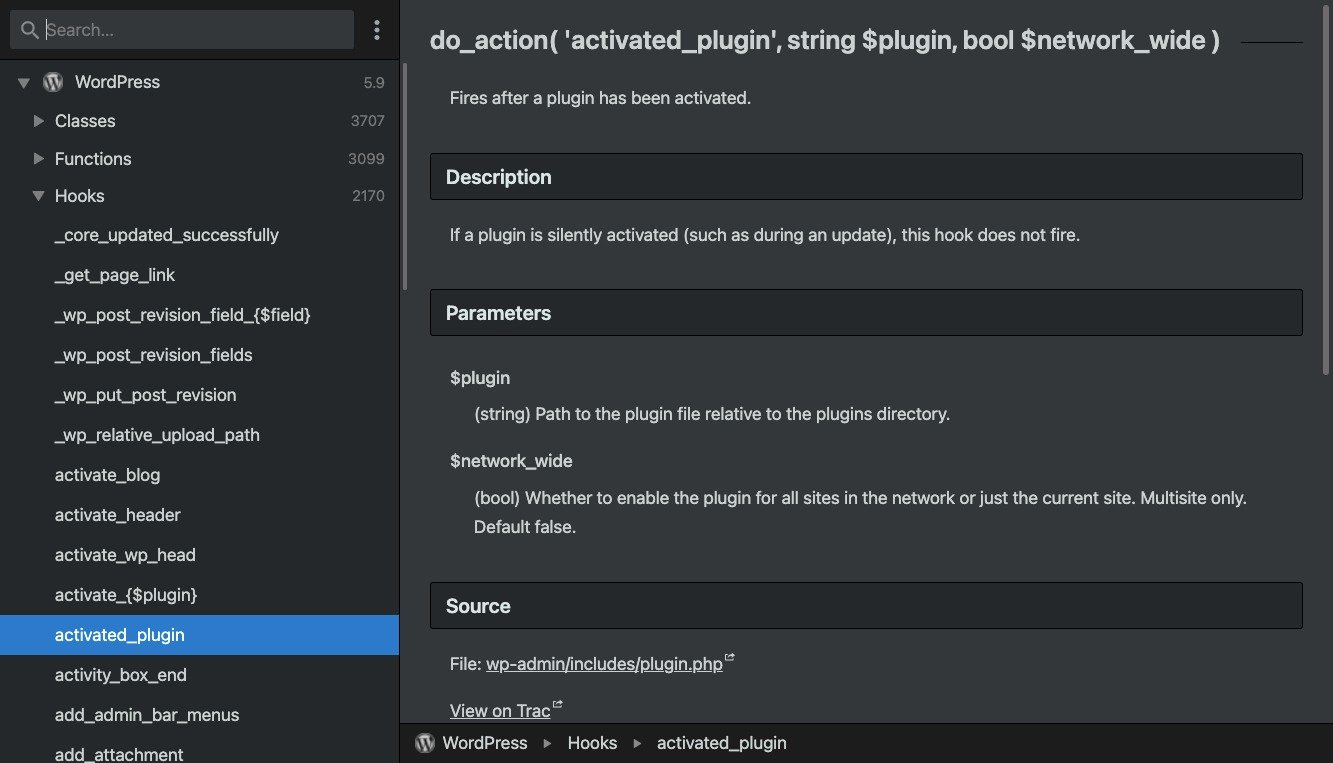Expand the Functions tree node
Image resolution: width=1333 pixels, height=763 pixels.
click(x=39, y=159)
